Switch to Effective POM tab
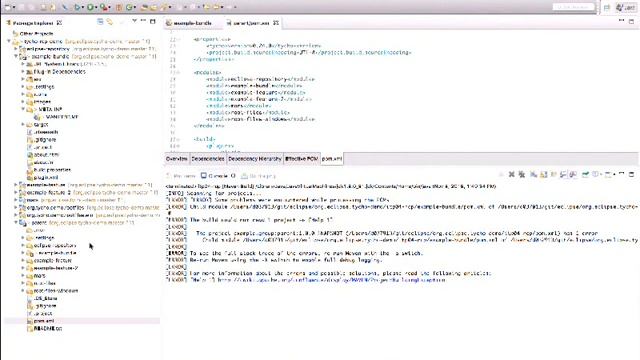This screenshot has height=360, width=640. pyautogui.click(x=301, y=158)
